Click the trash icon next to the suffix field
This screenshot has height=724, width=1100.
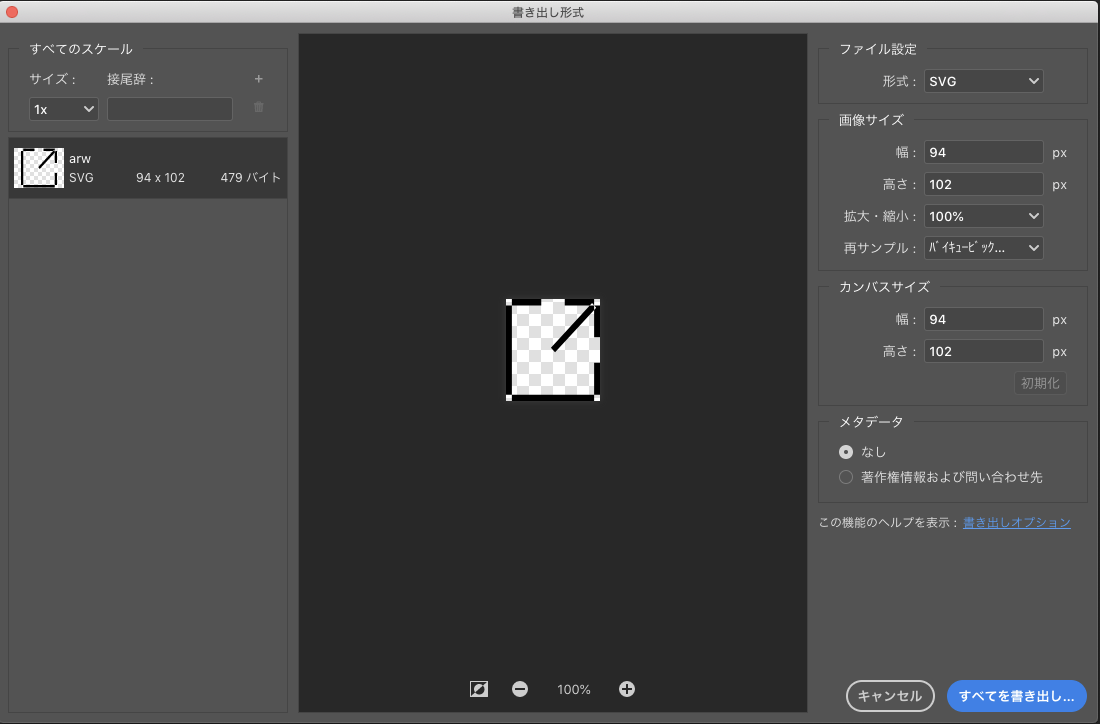click(258, 108)
